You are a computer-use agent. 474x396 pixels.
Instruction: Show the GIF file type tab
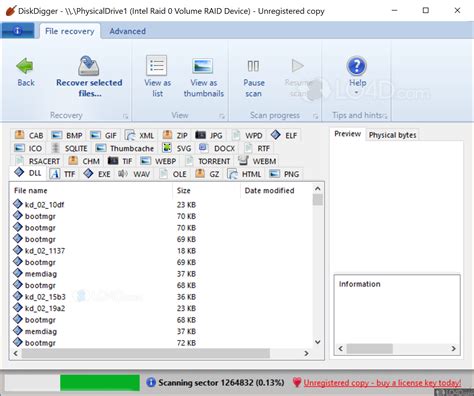(x=103, y=135)
